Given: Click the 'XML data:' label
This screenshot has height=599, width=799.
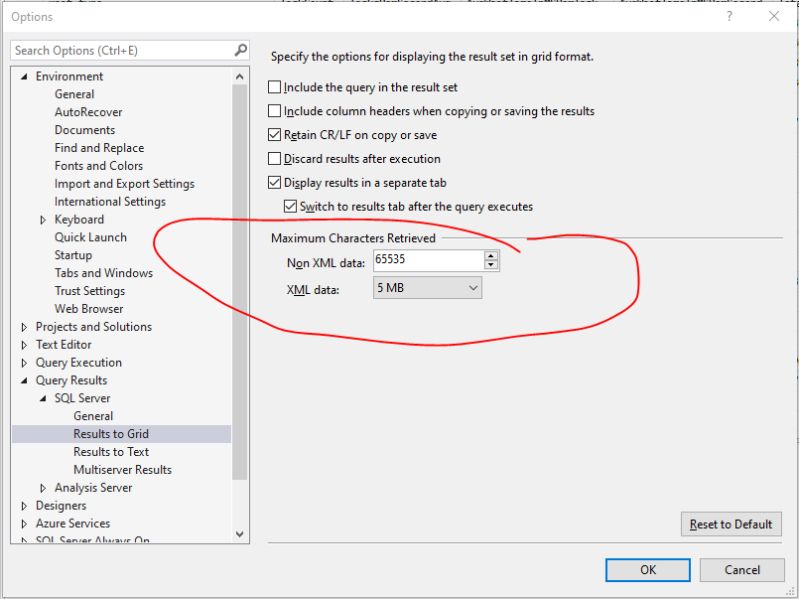Looking at the screenshot, I should tap(313, 290).
